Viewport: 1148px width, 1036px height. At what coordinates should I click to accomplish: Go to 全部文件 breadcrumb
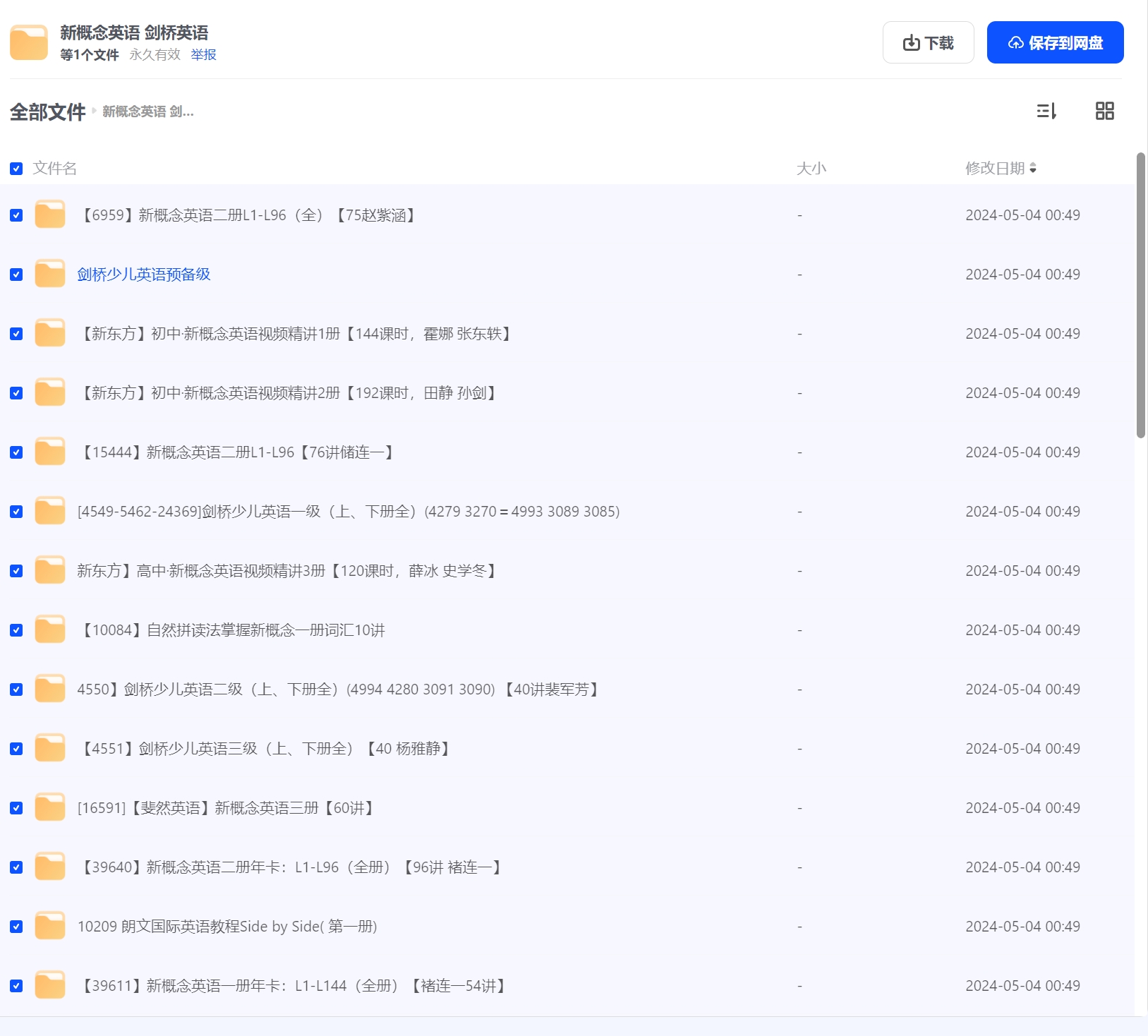click(x=47, y=112)
